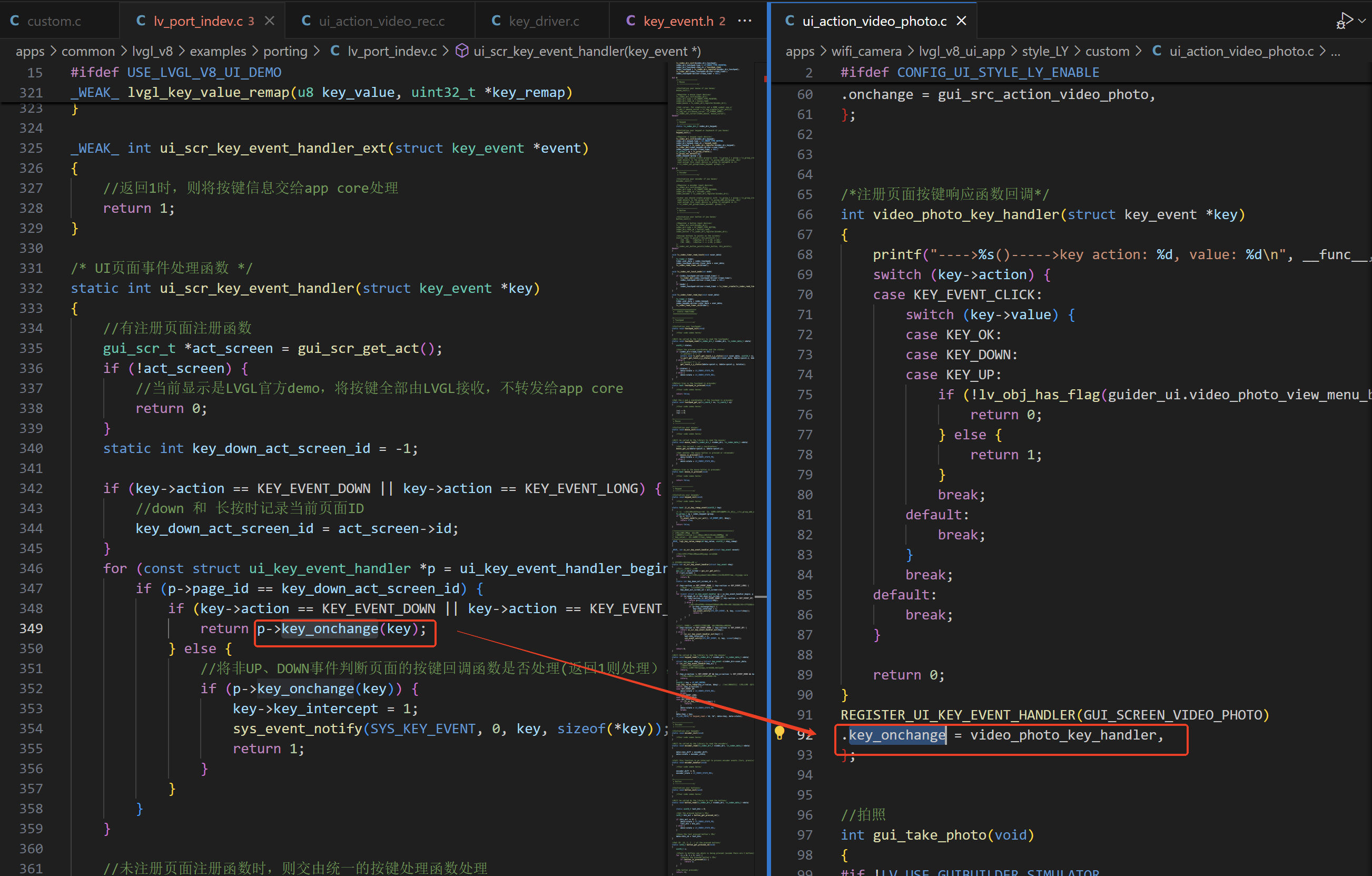Viewport: 1372px width, 876px height.
Task: Click 'sys_event_notify' call on line 354
Action: coord(298,729)
